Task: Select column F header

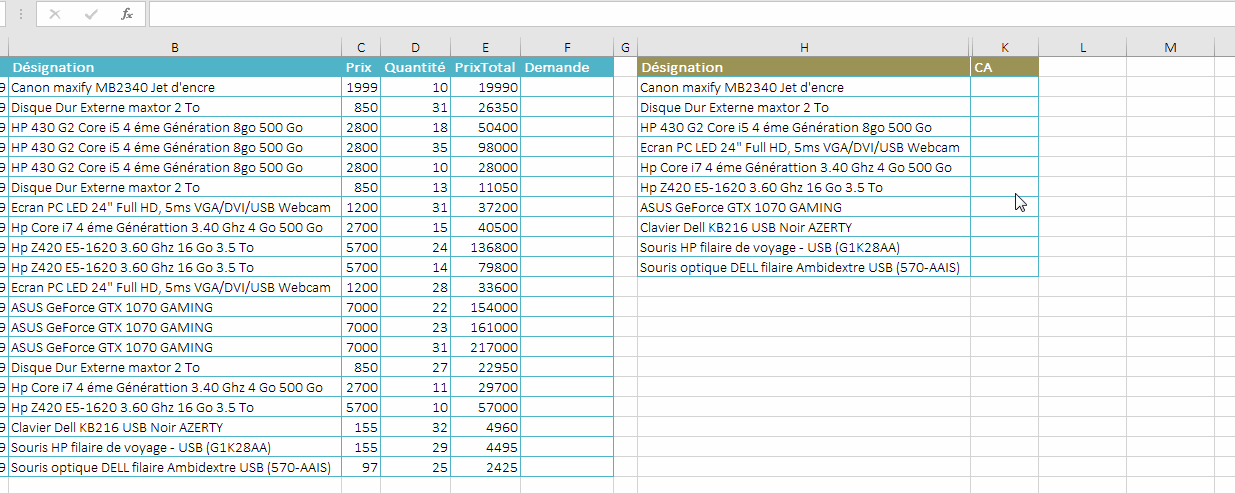Action: pyautogui.click(x=566, y=47)
